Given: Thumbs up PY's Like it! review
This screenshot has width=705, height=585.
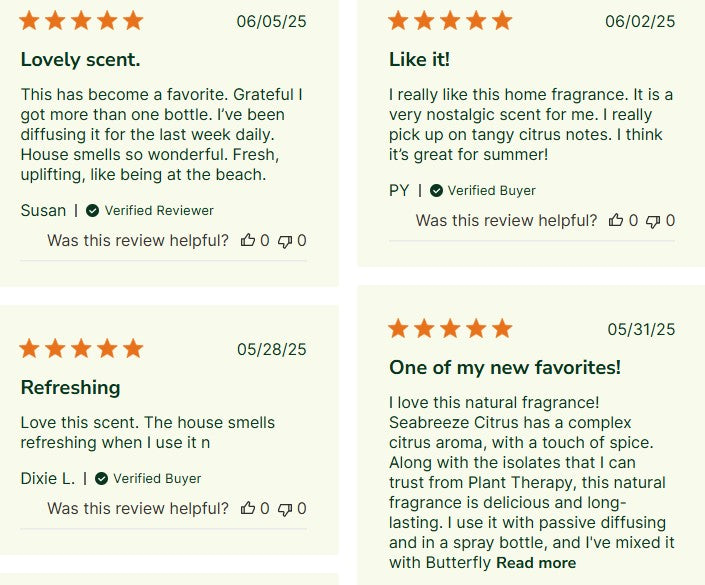Looking at the screenshot, I should pyautogui.click(x=616, y=220).
